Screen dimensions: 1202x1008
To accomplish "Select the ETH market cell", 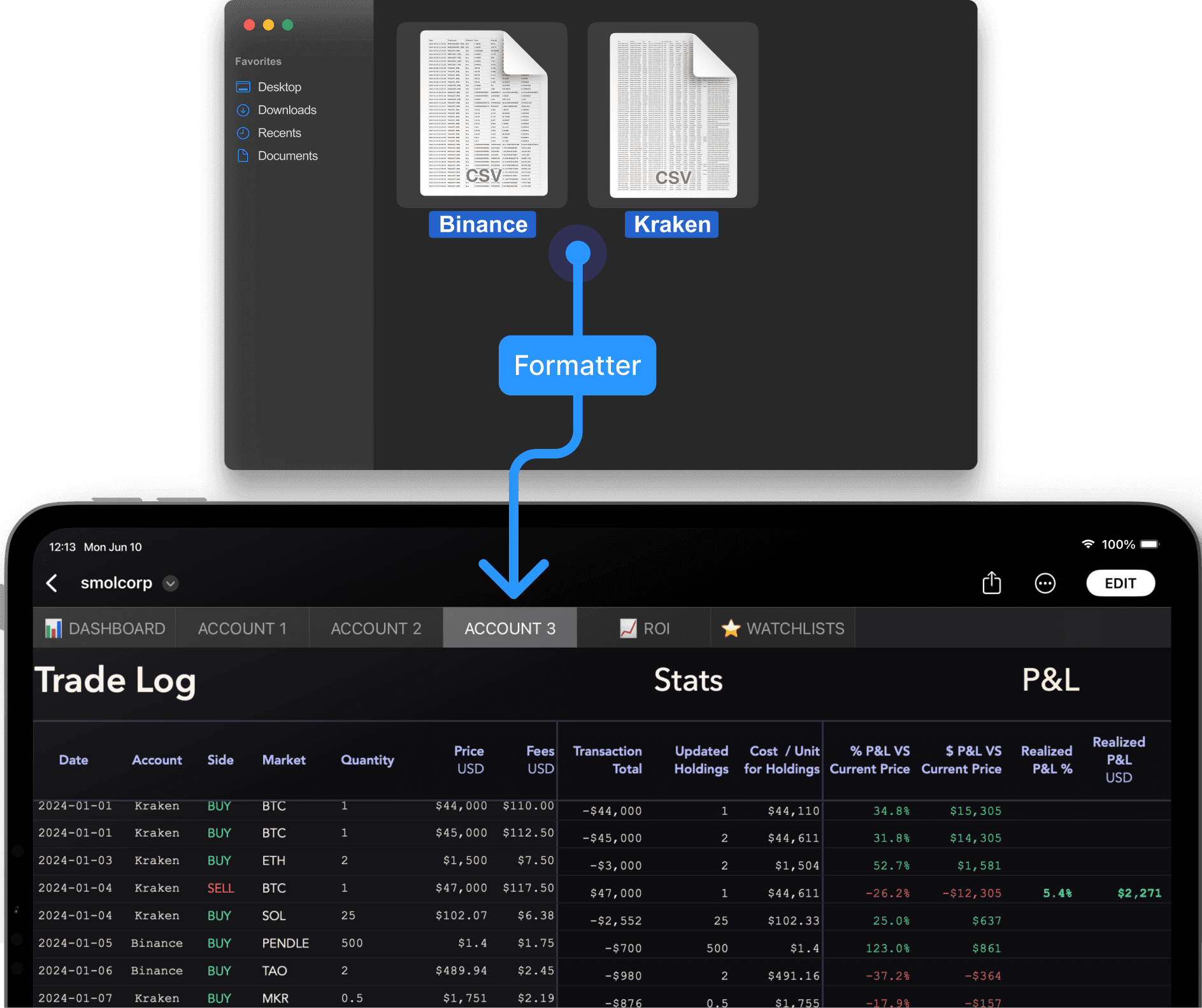I will tap(274, 860).
